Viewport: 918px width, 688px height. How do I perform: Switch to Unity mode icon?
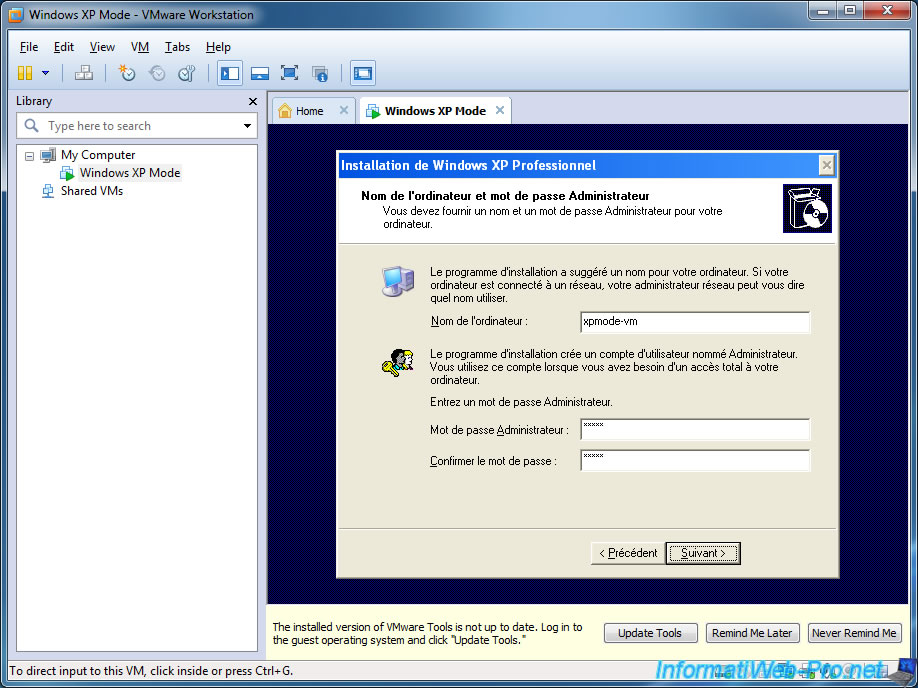320,73
